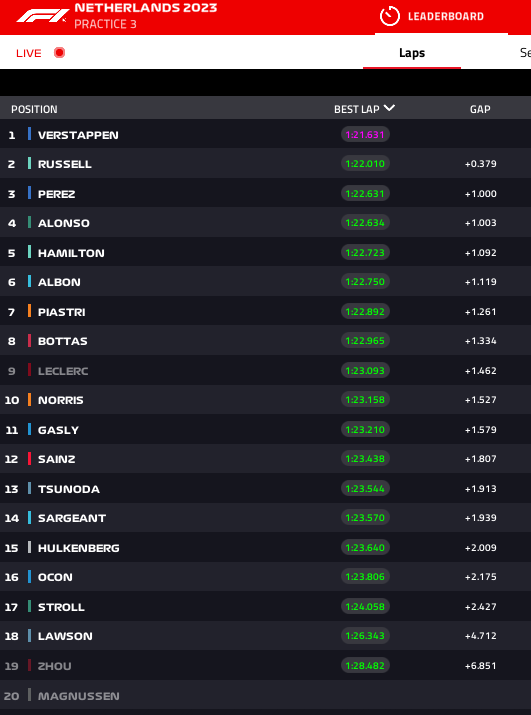Screen dimensions: 531x715
Task: Click Lawson's 1:26.343 lap time
Action: [x=365, y=636]
